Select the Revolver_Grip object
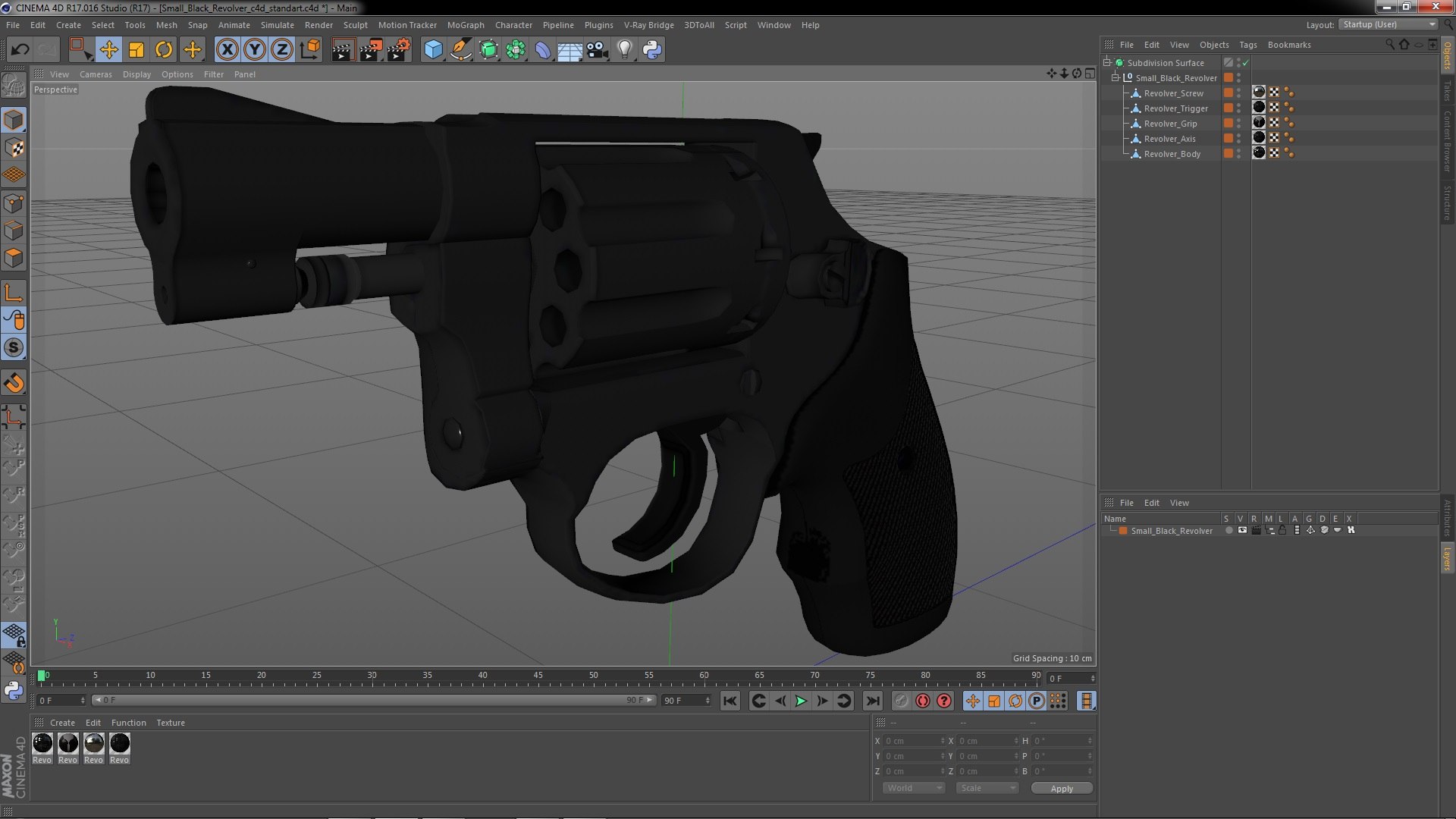Viewport: 1456px width, 819px height. pyautogui.click(x=1170, y=124)
